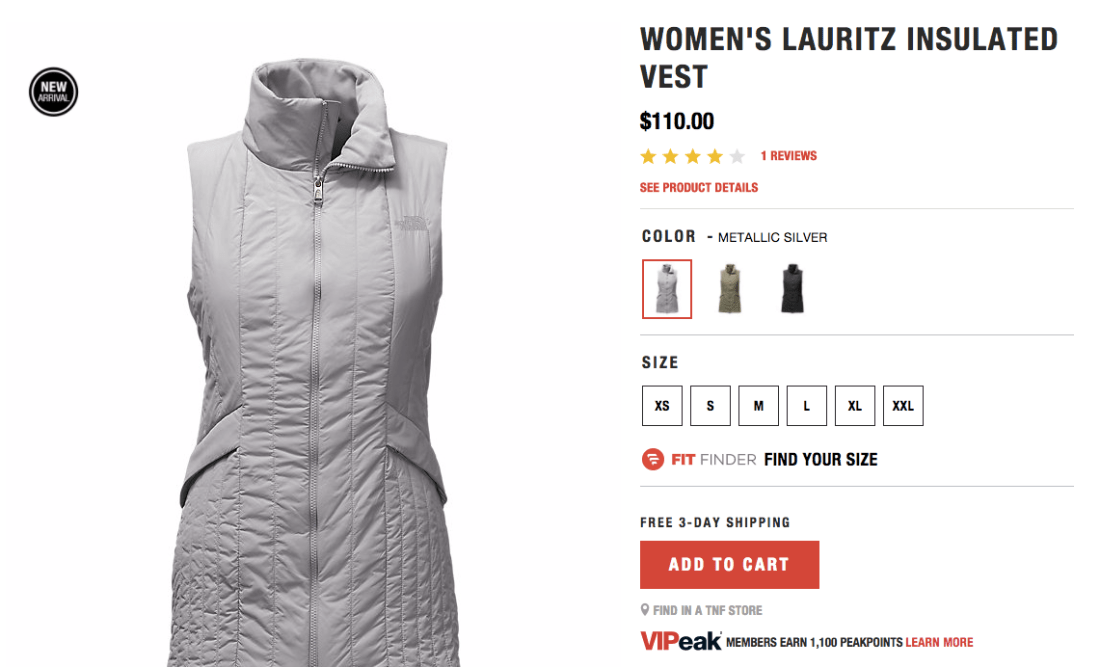Select the black vest color
The width and height of the screenshot is (1100, 667).
click(x=792, y=288)
